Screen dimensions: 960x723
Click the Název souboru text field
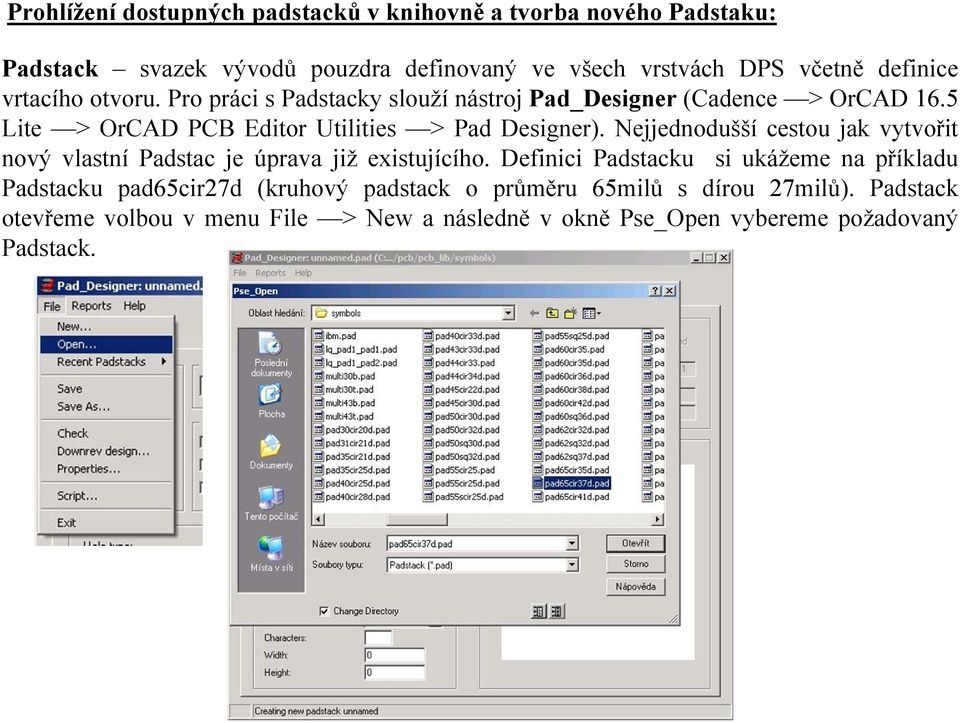pos(476,544)
